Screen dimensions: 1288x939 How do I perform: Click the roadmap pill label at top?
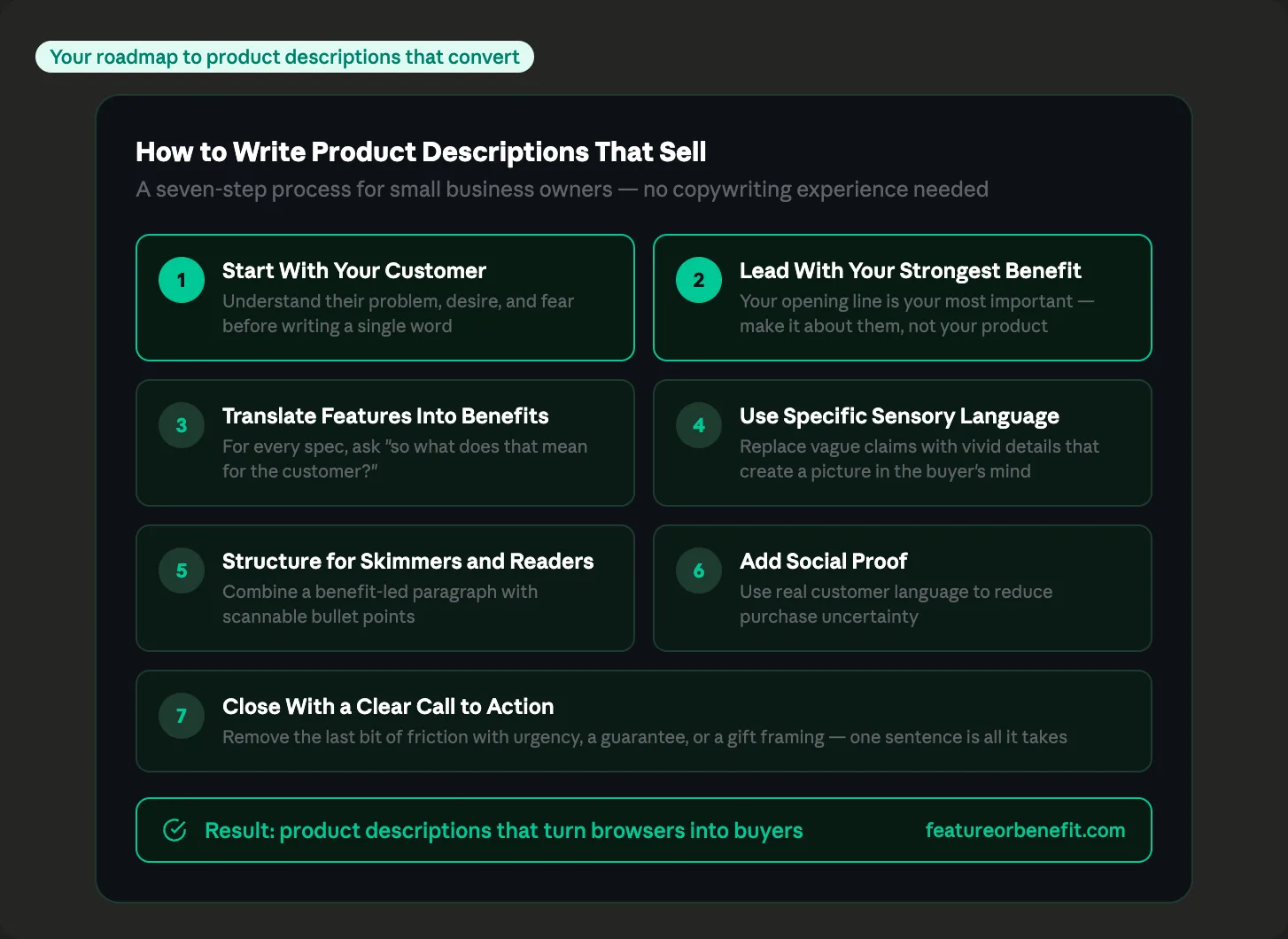click(284, 57)
